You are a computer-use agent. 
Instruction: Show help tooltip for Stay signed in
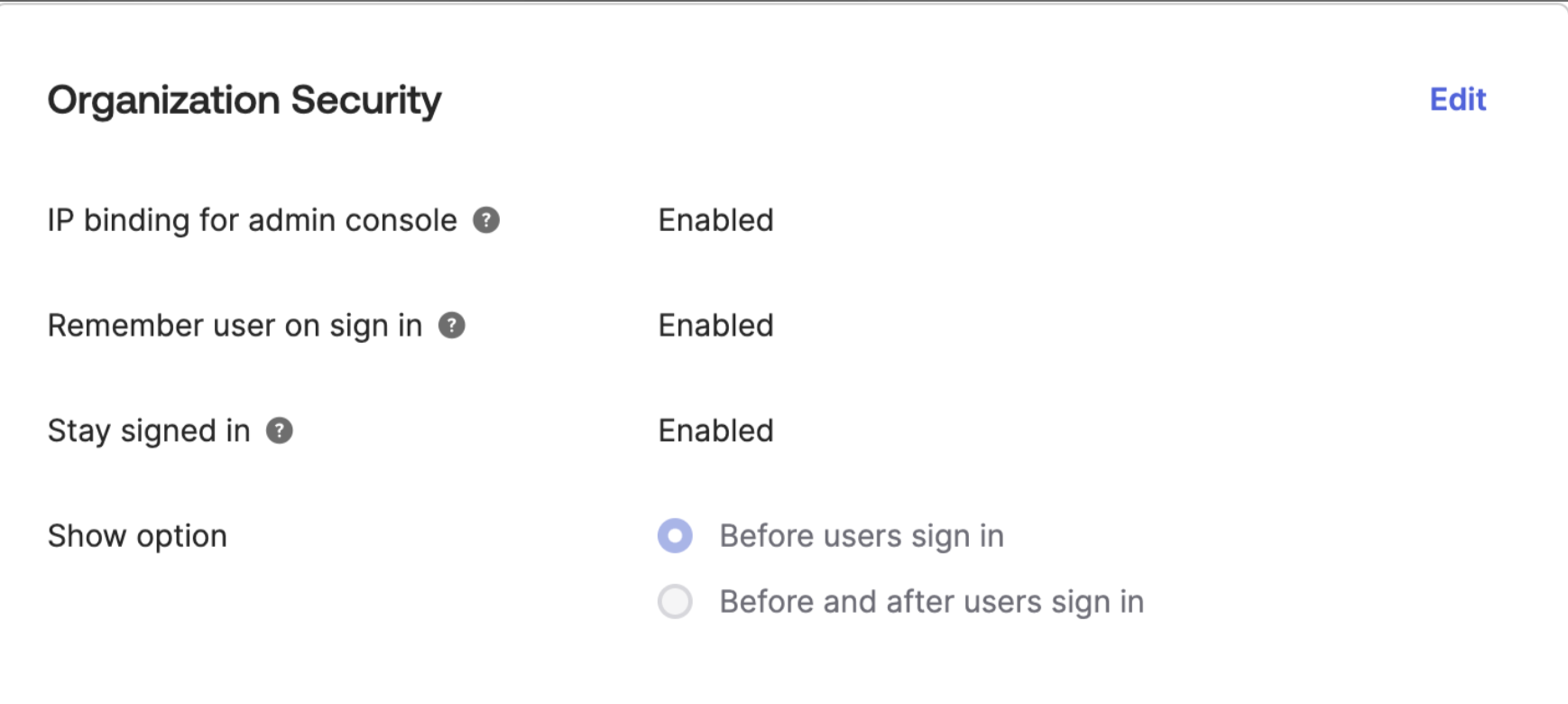pos(280,431)
